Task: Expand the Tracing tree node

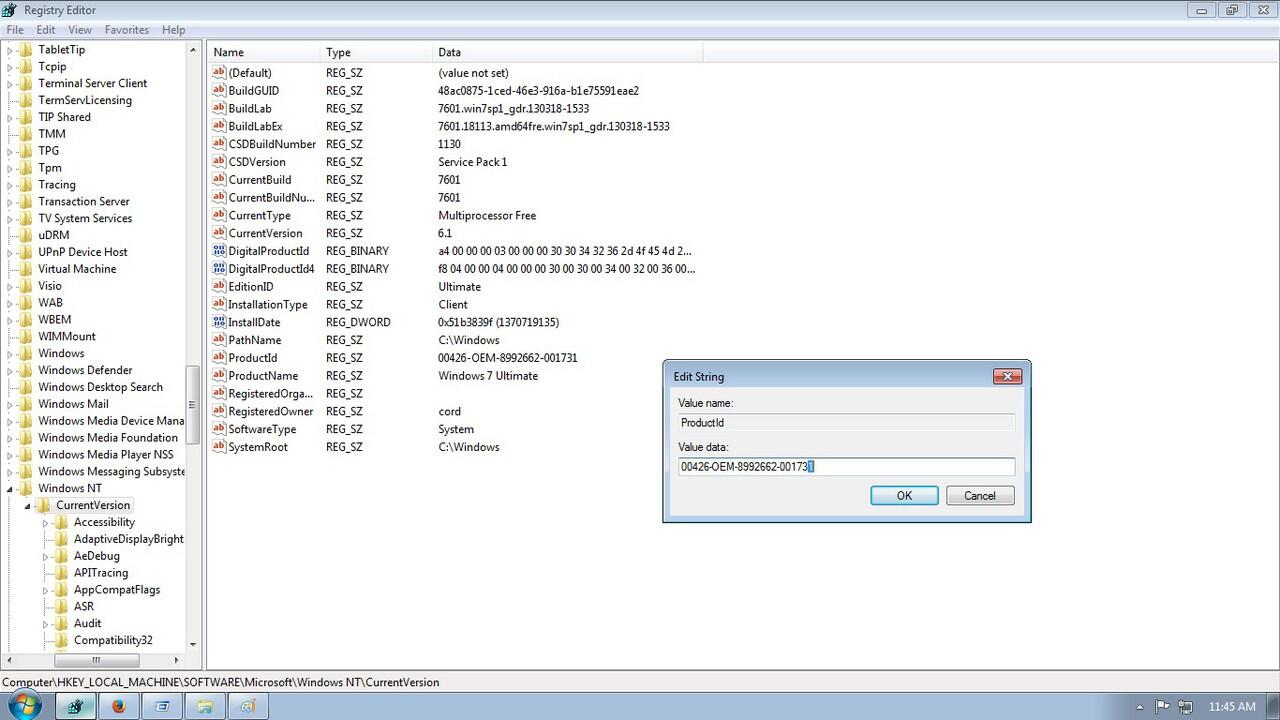Action: (10, 185)
